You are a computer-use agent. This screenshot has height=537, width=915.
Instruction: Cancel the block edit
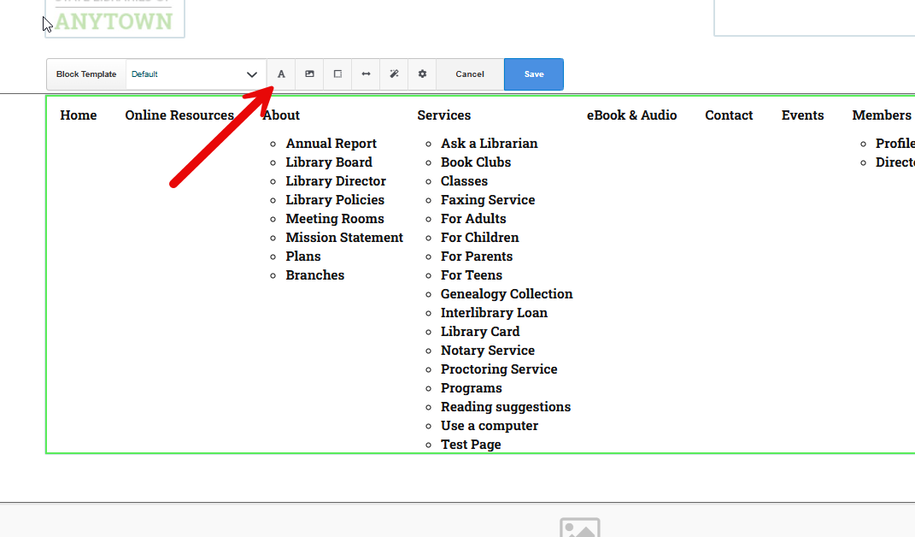coord(470,74)
